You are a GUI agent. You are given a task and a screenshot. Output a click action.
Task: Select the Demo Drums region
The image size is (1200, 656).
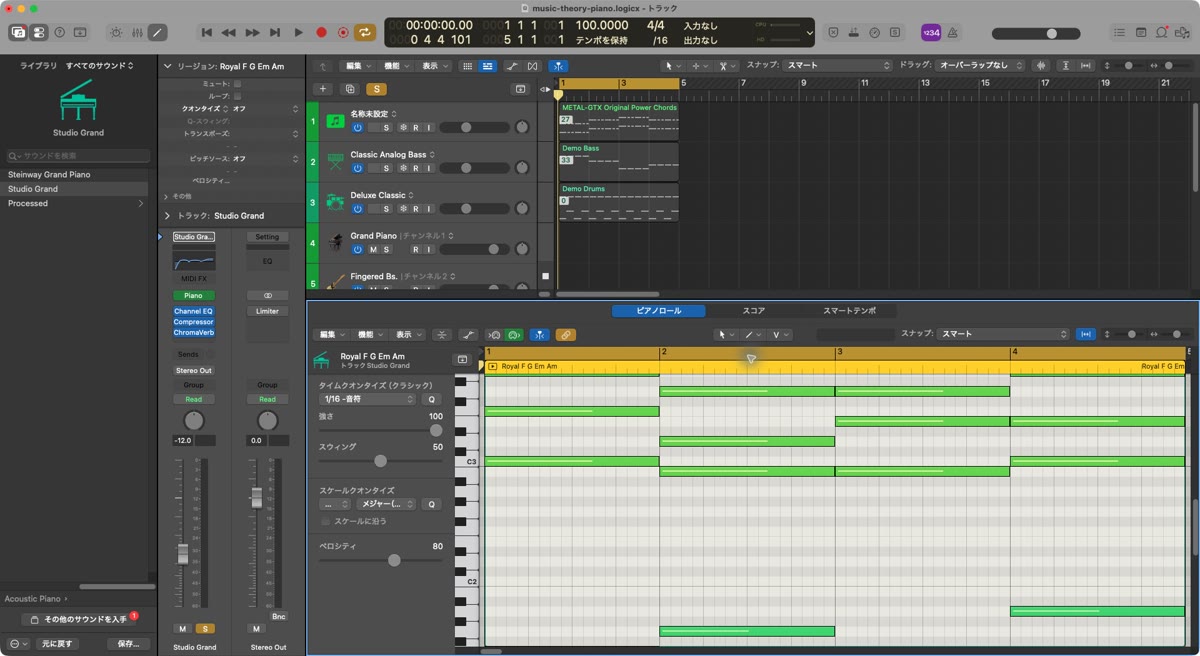(618, 201)
